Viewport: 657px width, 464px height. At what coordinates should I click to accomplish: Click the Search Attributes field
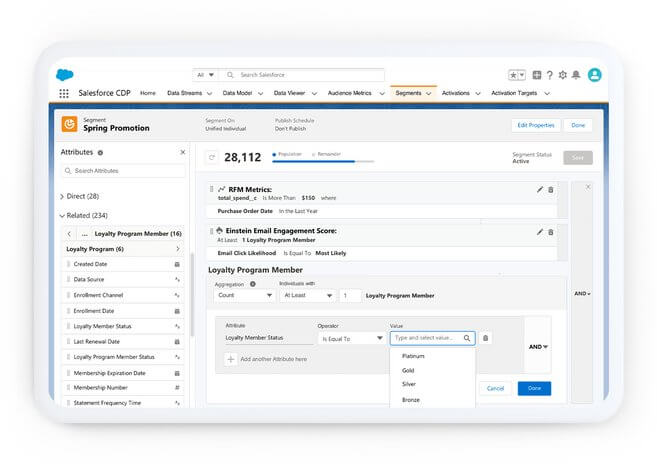[x=124, y=171]
